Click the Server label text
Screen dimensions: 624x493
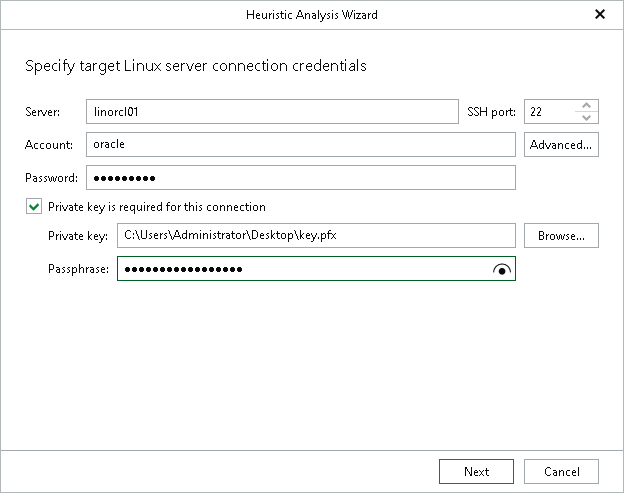43,112
